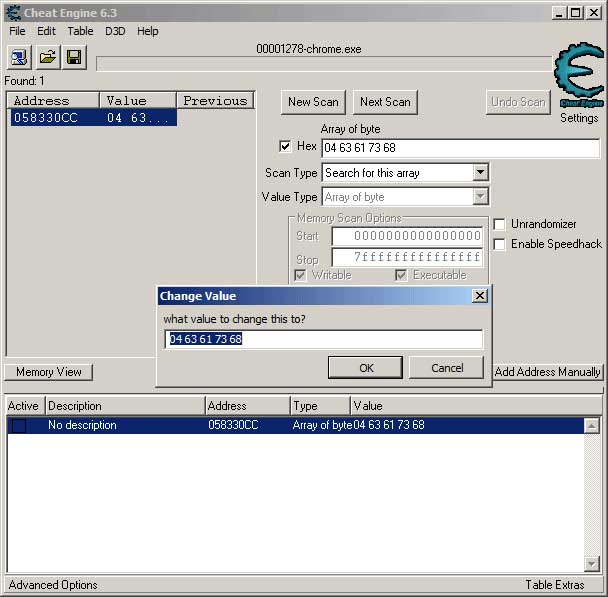Open the Edit menu
Image resolution: width=608 pixels, height=597 pixels.
(x=47, y=31)
